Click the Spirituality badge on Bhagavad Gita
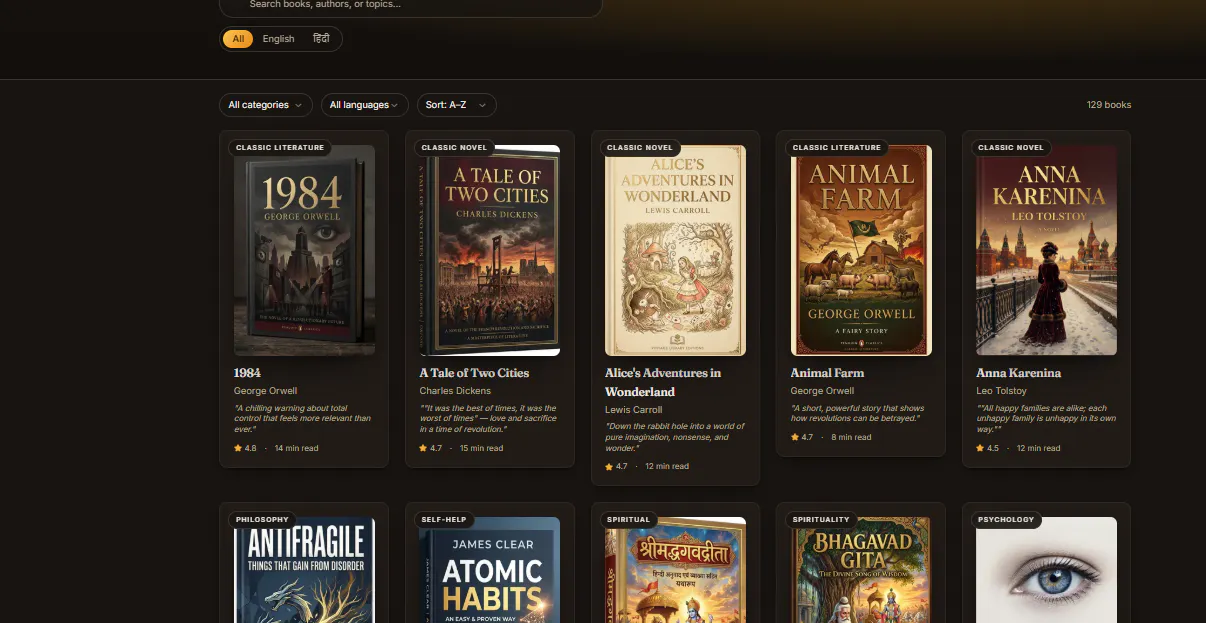Image resolution: width=1206 pixels, height=623 pixels. pos(821,519)
